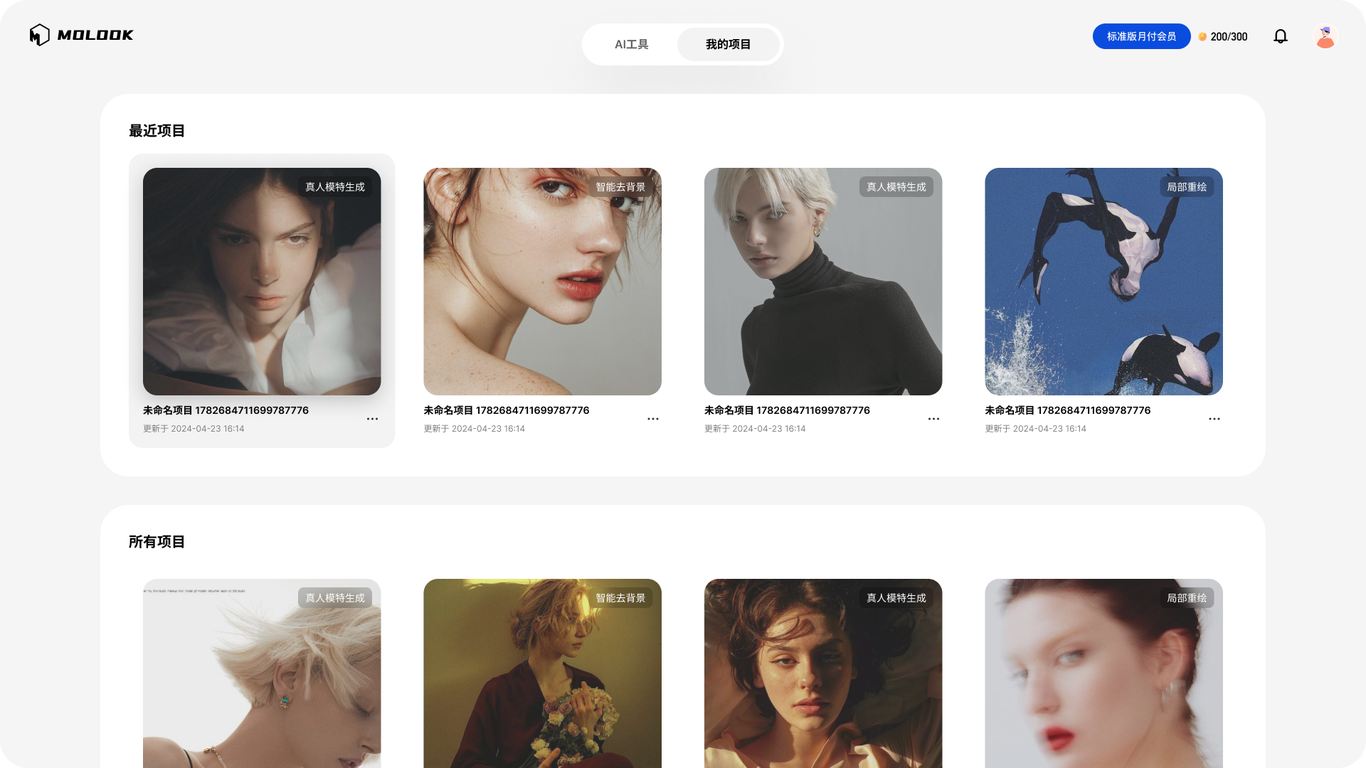Open the user avatar menu
The image size is (1366, 768).
1325,36
